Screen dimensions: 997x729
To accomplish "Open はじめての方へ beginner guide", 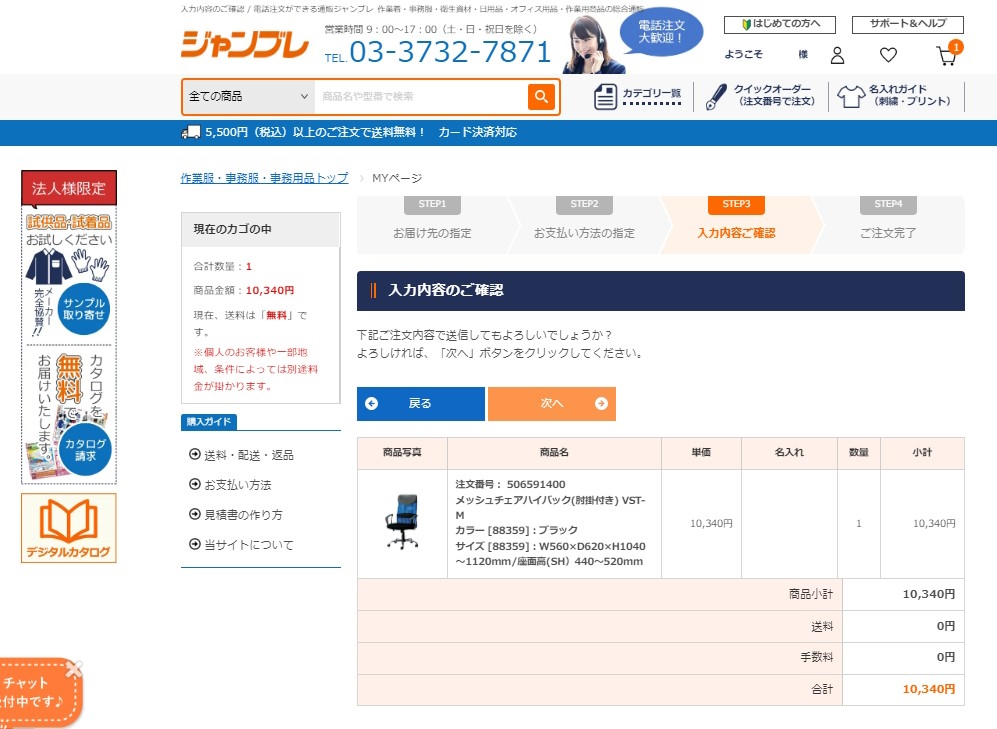I will (x=779, y=24).
